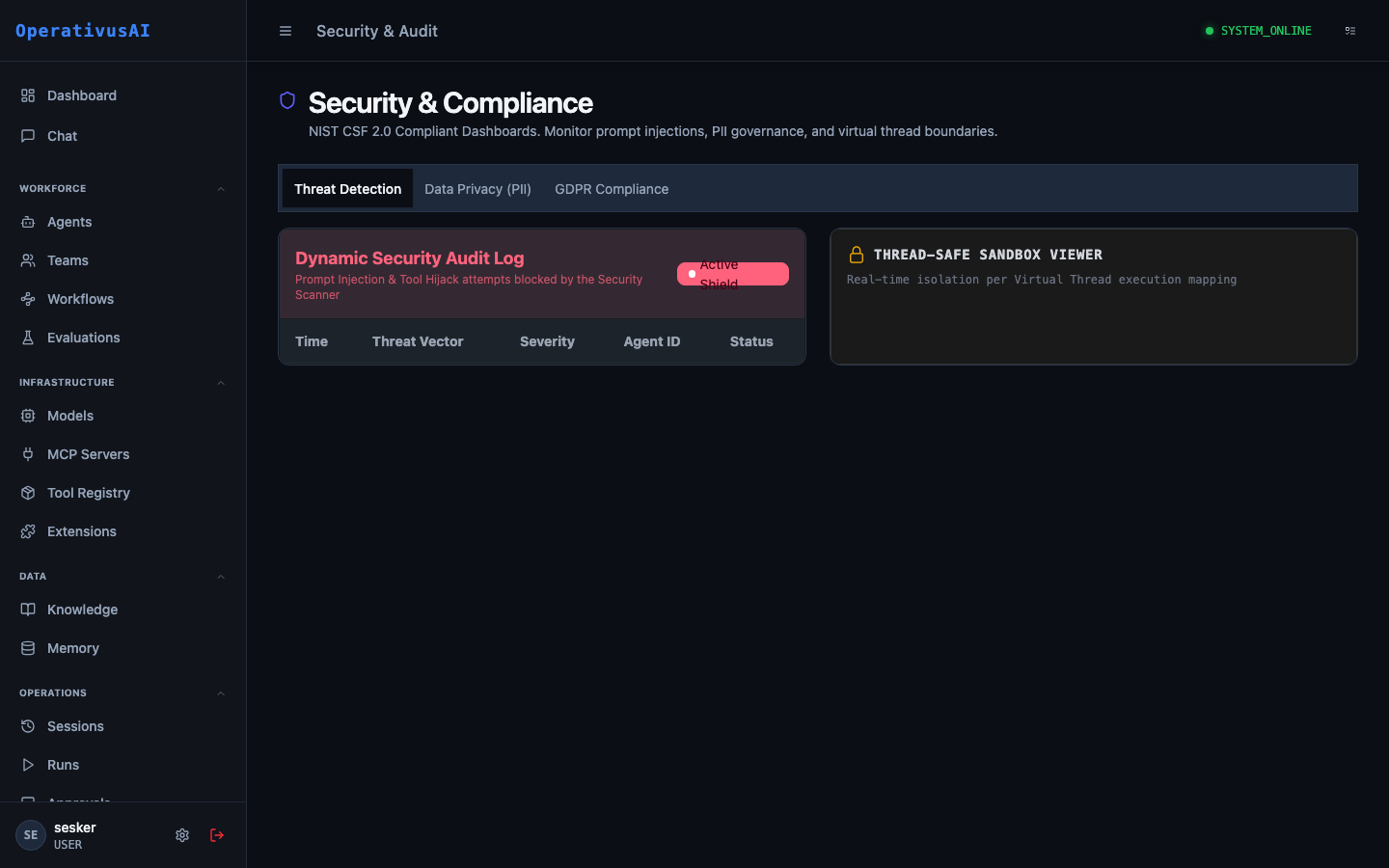Switch to GDPR Compliance tab
Image resolution: width=1389 pixels, height=868 pixels.
(612, 189)
